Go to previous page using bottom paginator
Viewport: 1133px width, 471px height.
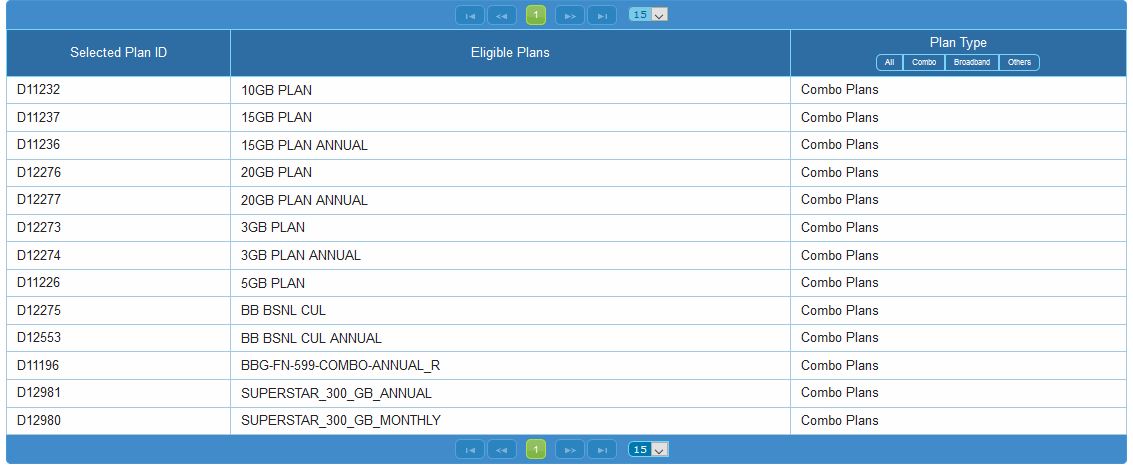click(502, 450)
